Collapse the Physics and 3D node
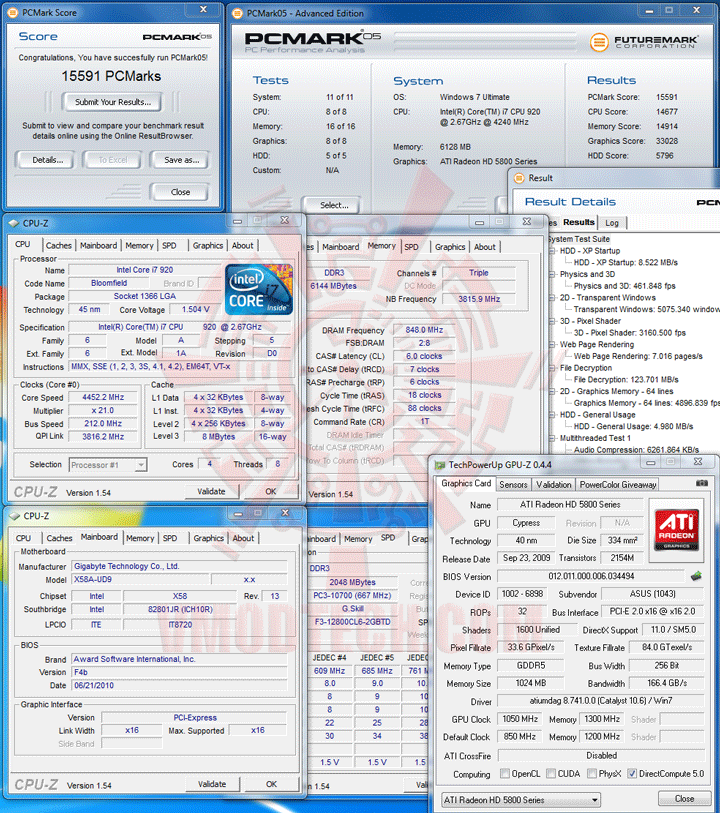720x813 pixels. point(553,274)
